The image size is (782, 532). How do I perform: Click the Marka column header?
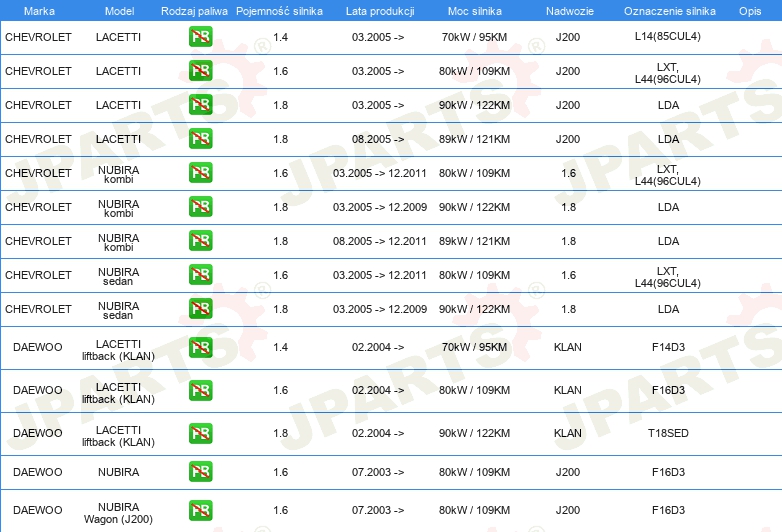click(38, 10)
